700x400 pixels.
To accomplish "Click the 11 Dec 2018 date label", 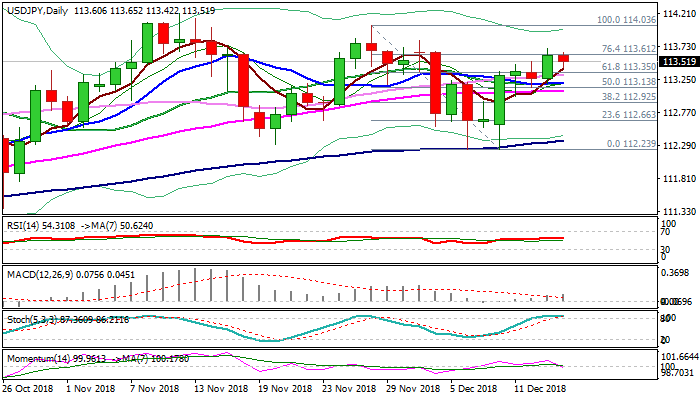I will coord(540,389).
